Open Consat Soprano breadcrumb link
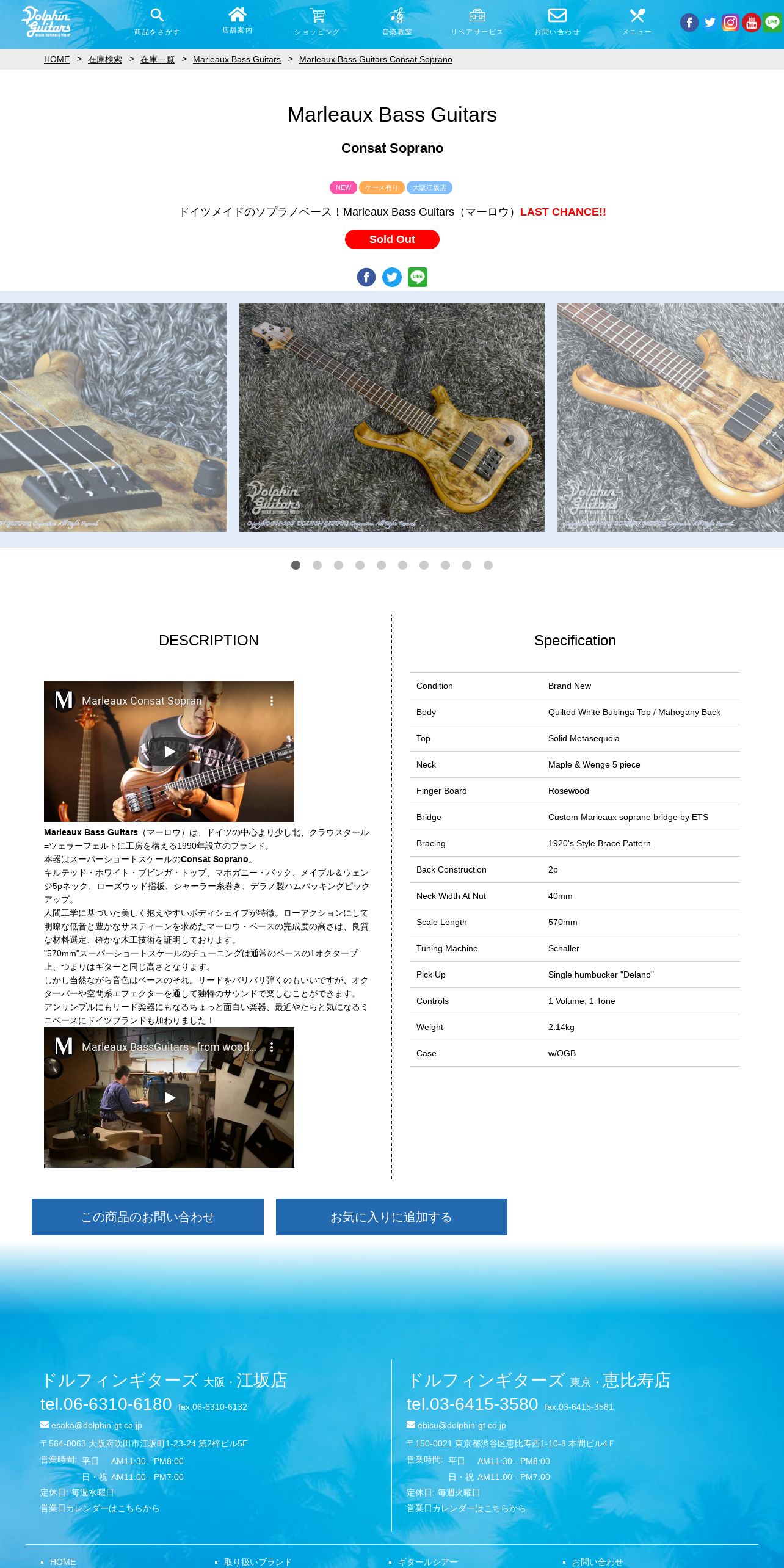Viewport: 784px width, 1568px height. coord(376,59)
